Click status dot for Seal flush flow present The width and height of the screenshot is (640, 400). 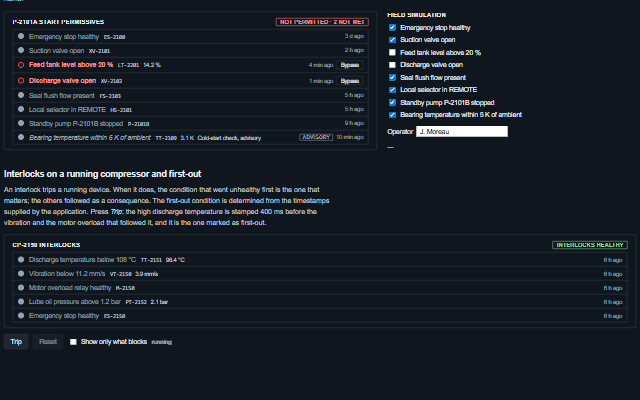(x=21, y=95)
